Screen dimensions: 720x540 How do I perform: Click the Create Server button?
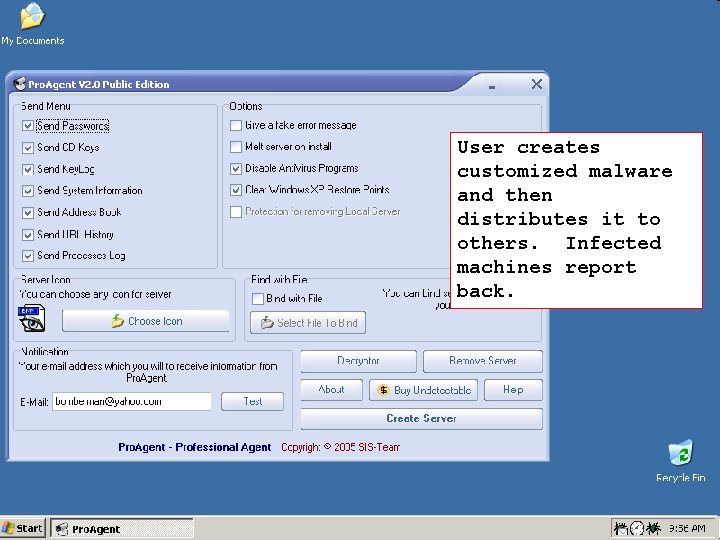pyautogui.click(x=422, y=419)
